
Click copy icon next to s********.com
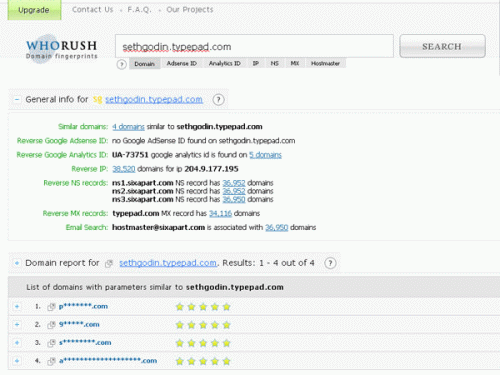(51, 343)
